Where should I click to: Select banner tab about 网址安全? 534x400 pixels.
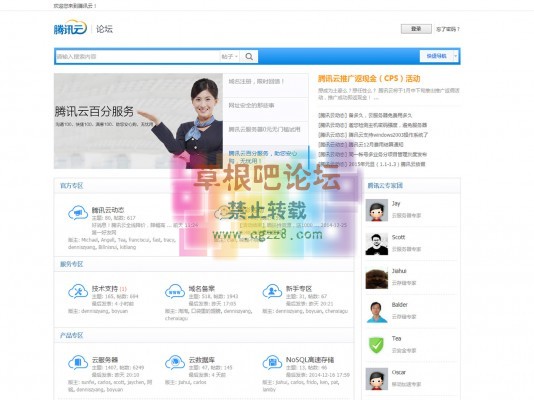pyautogui.click(x=265, y=109)
